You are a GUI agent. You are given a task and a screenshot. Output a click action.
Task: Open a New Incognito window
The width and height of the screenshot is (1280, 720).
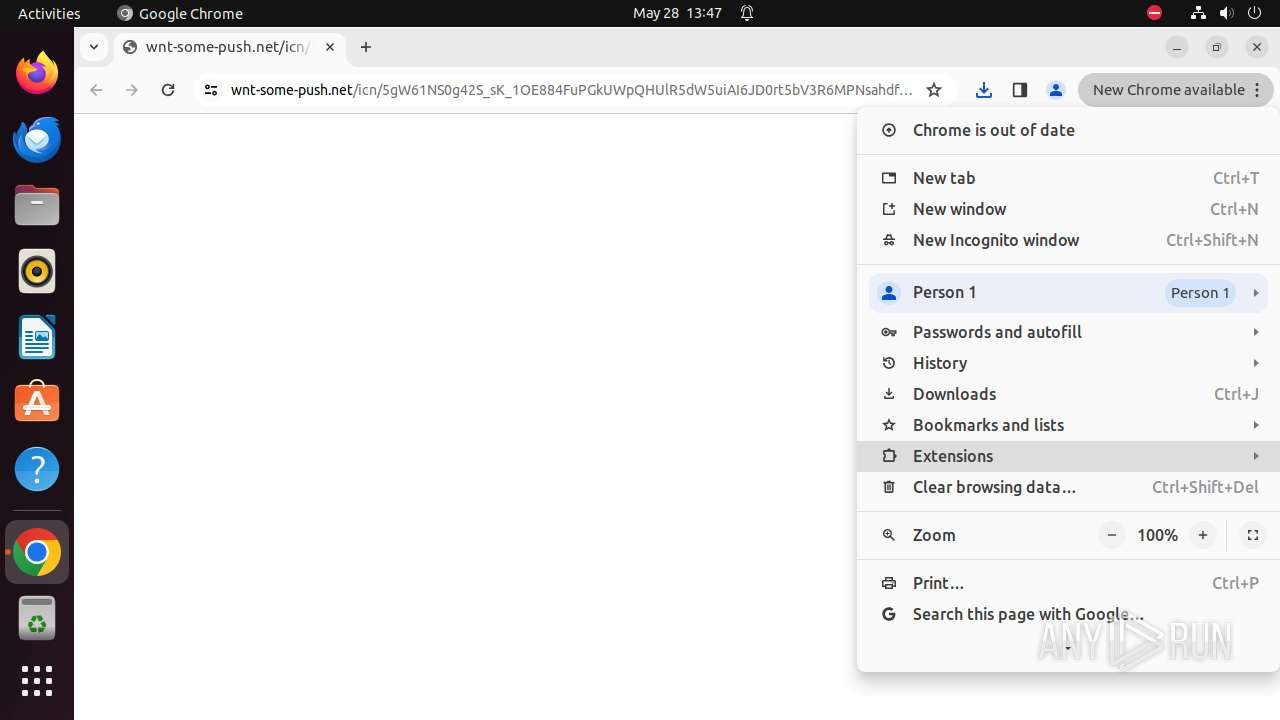pyautogui.click(x=1068, y=240)
